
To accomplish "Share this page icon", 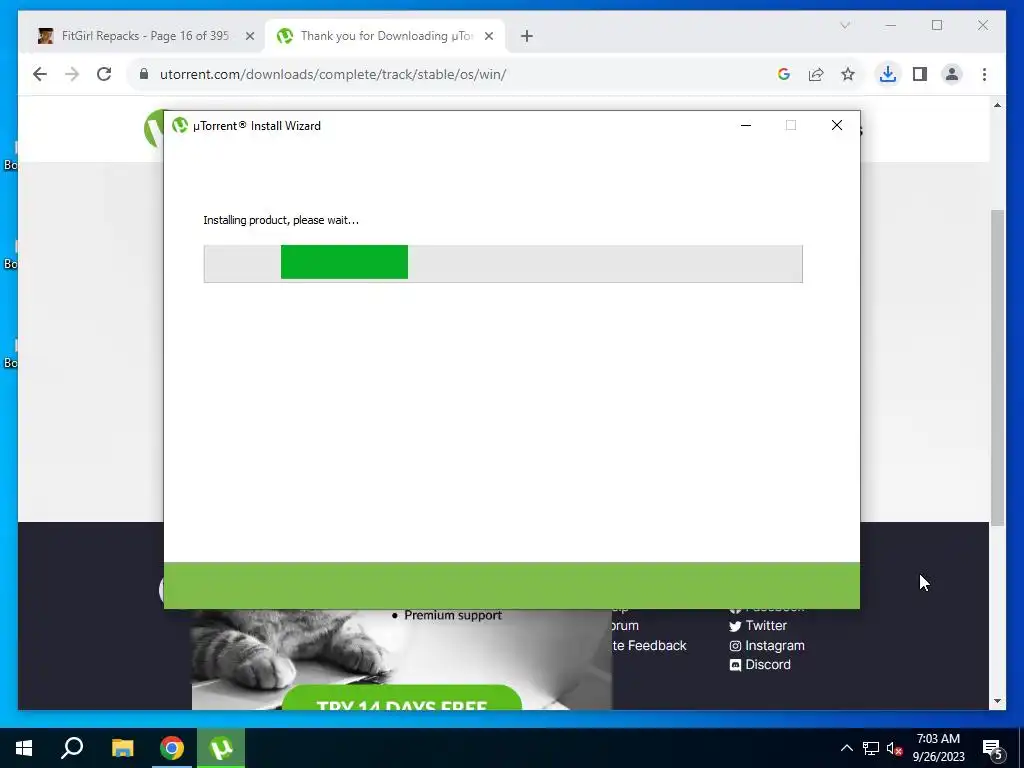I will [816, 74].
